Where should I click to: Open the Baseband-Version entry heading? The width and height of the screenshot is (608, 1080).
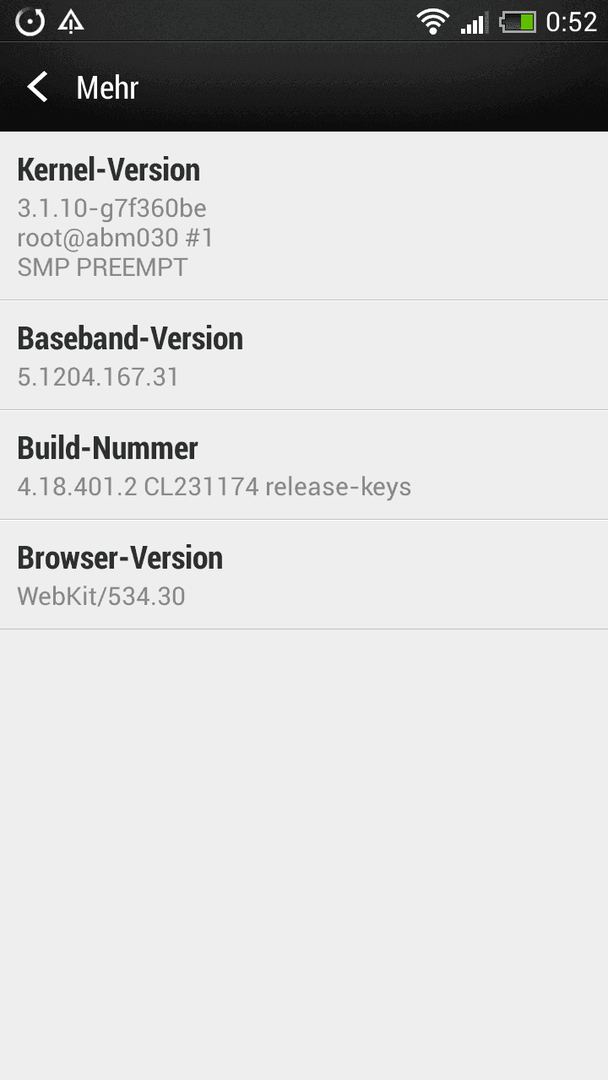pyautogui.click(x=130, y=338)
